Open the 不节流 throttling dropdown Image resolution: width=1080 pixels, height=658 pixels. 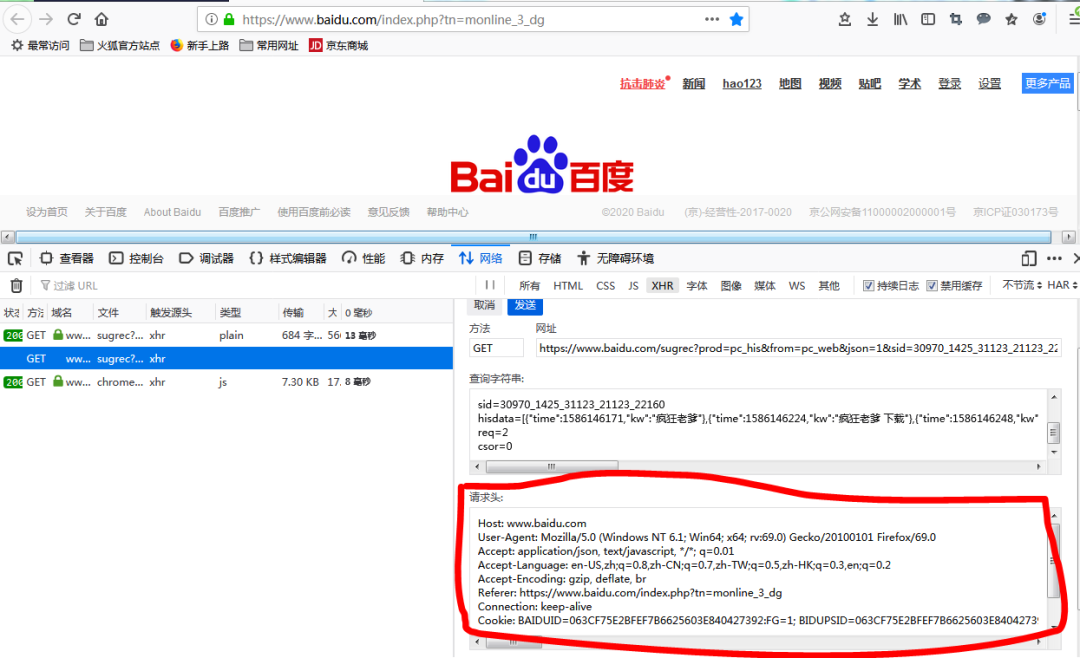(1021, 285)
